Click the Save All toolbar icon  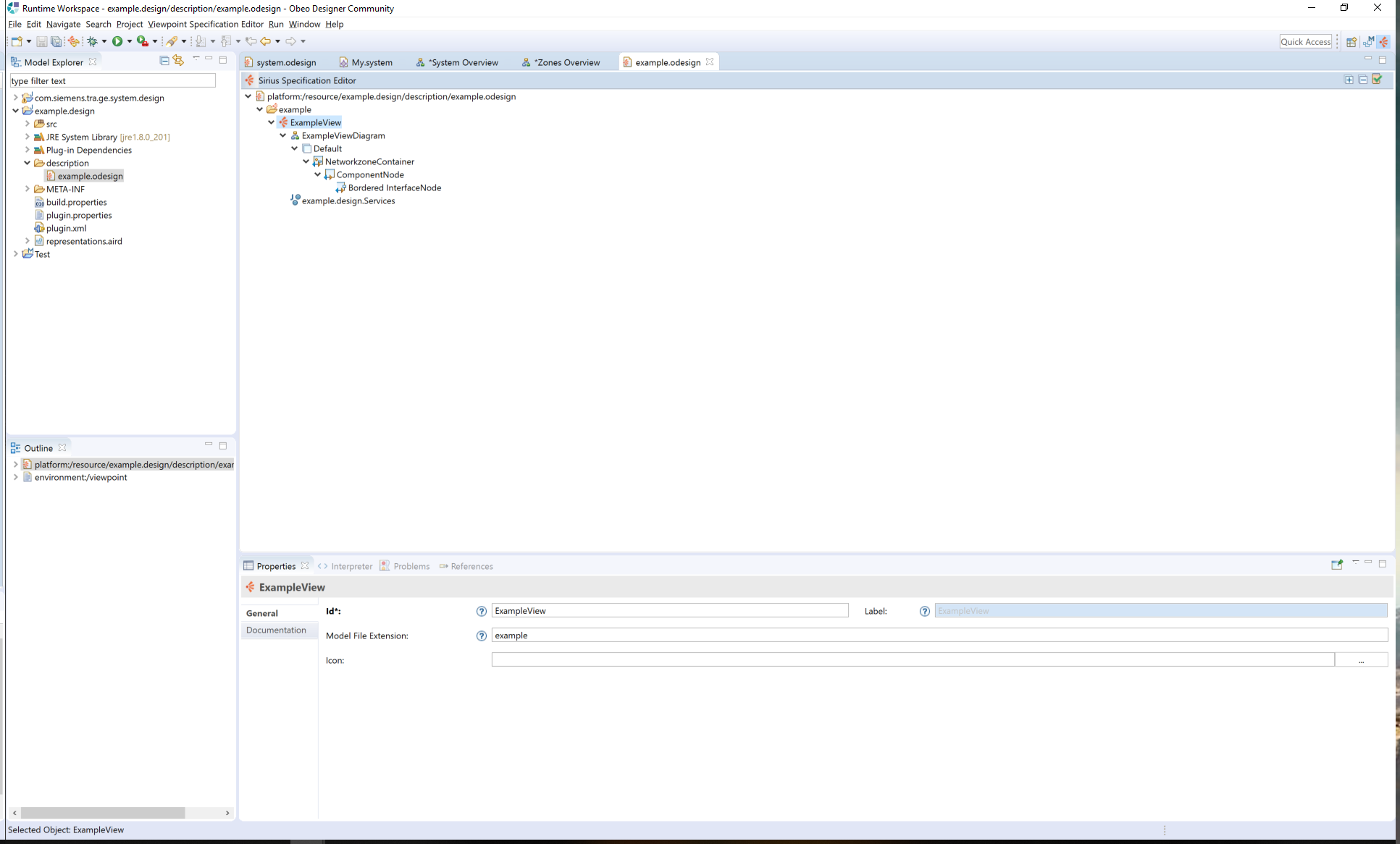point(56,41)
